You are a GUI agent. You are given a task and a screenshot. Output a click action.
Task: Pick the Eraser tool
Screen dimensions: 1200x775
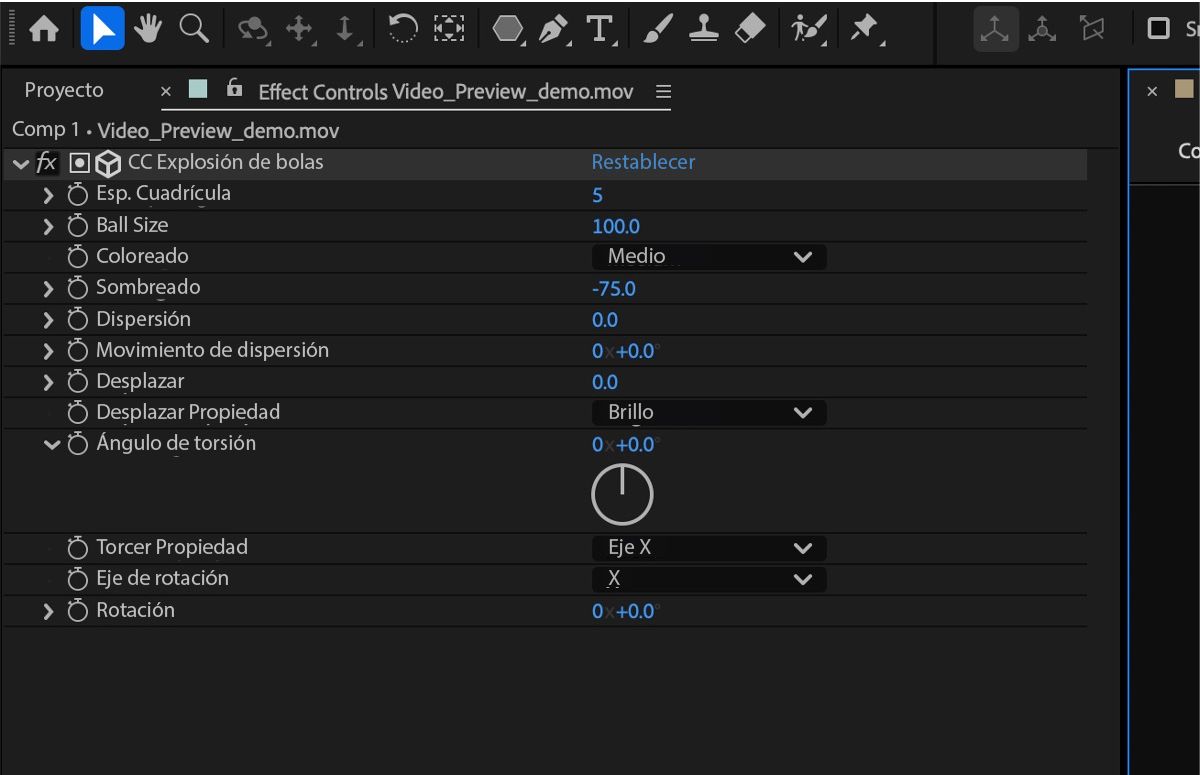[x=749, y=28]
